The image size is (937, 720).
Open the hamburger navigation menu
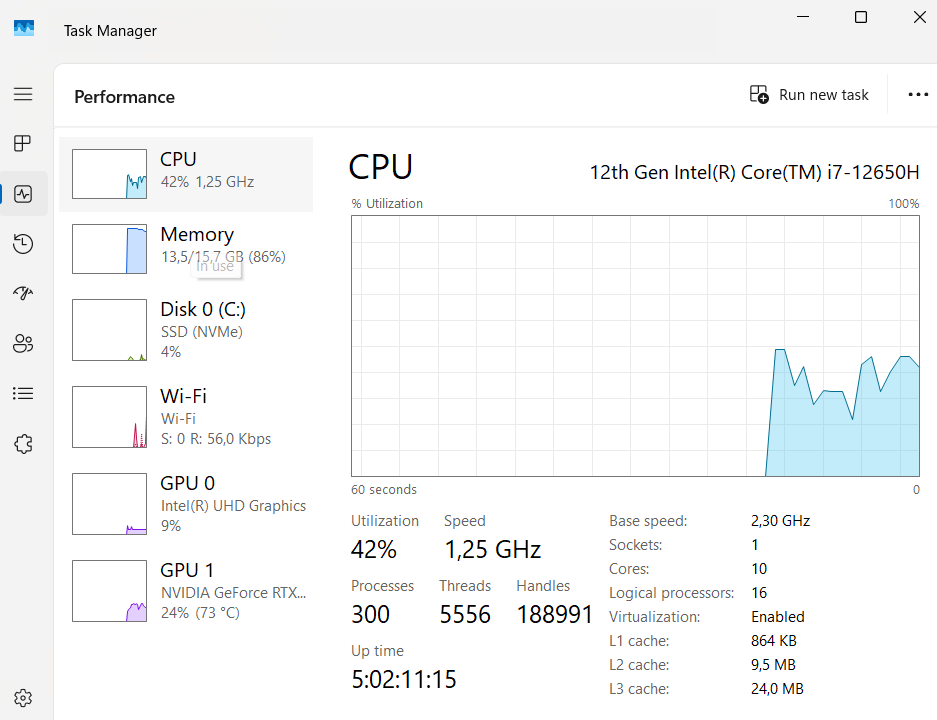click(x=23, y=94)
